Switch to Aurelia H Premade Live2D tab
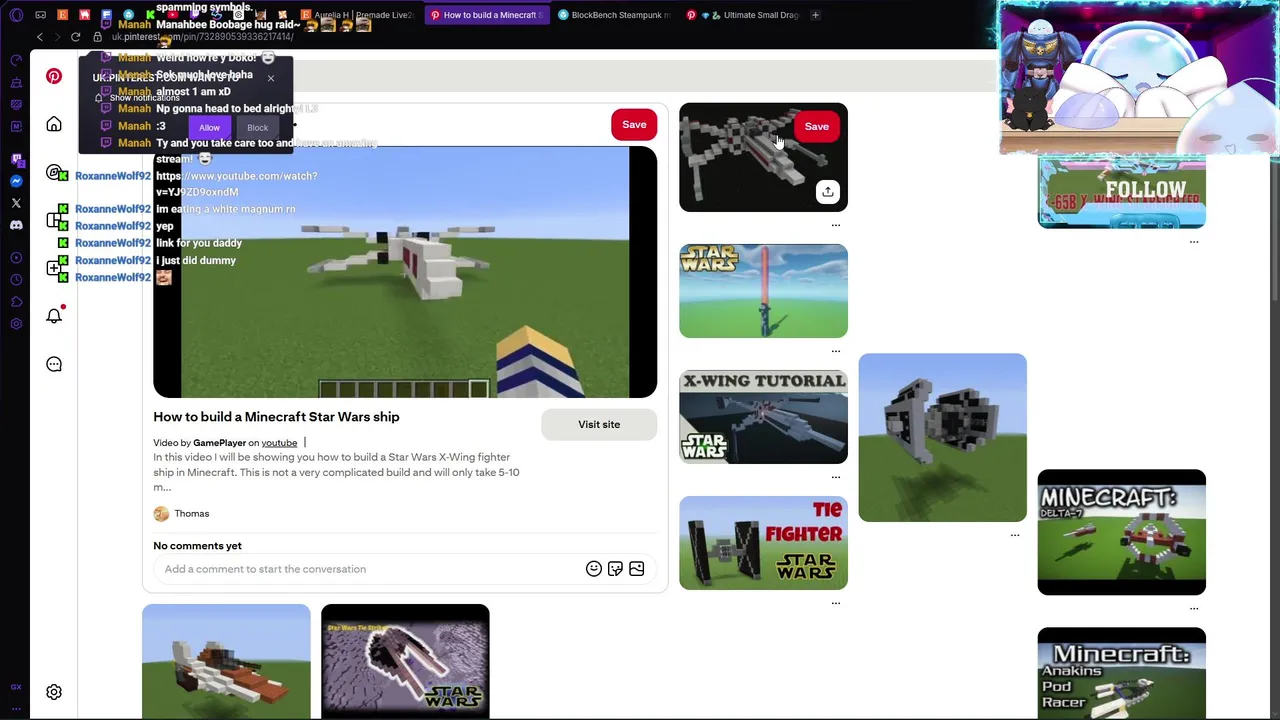 coord(357,15)
